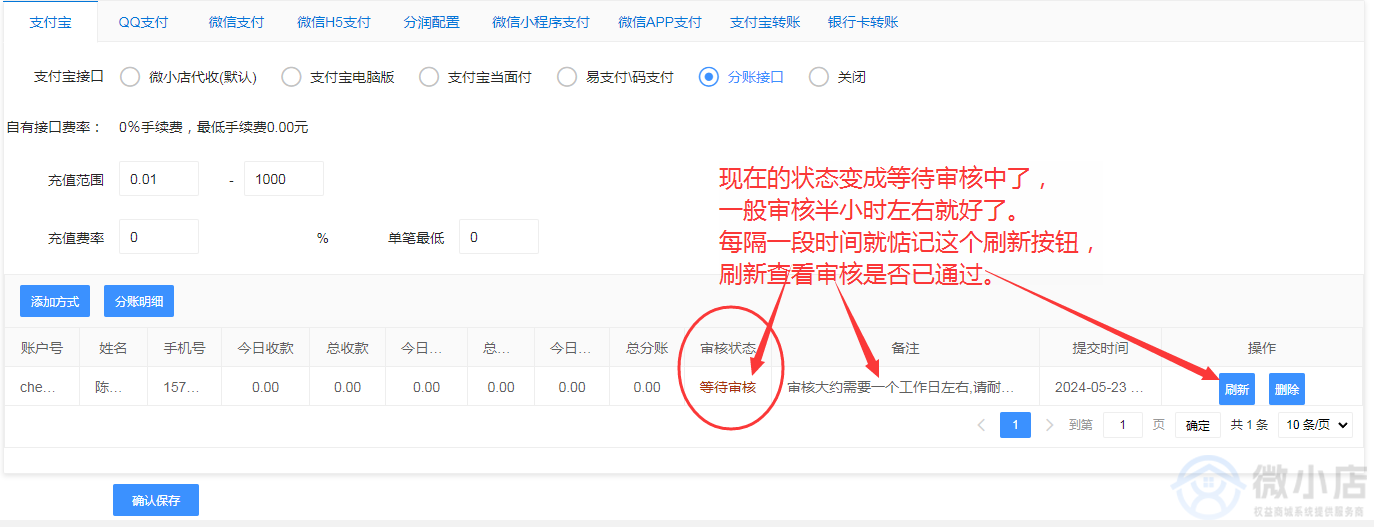The width and height of the screenshot is (1374, 527).
Task: Select page number 1
Action: pyautogui.click(x=1015, y=425)
